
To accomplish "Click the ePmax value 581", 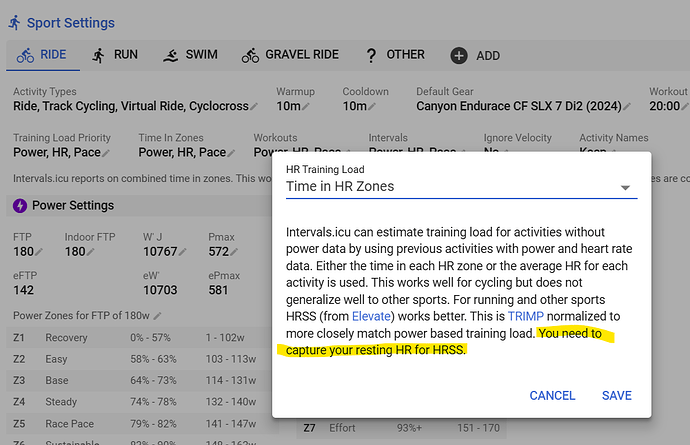I will (x=218, y=291).
